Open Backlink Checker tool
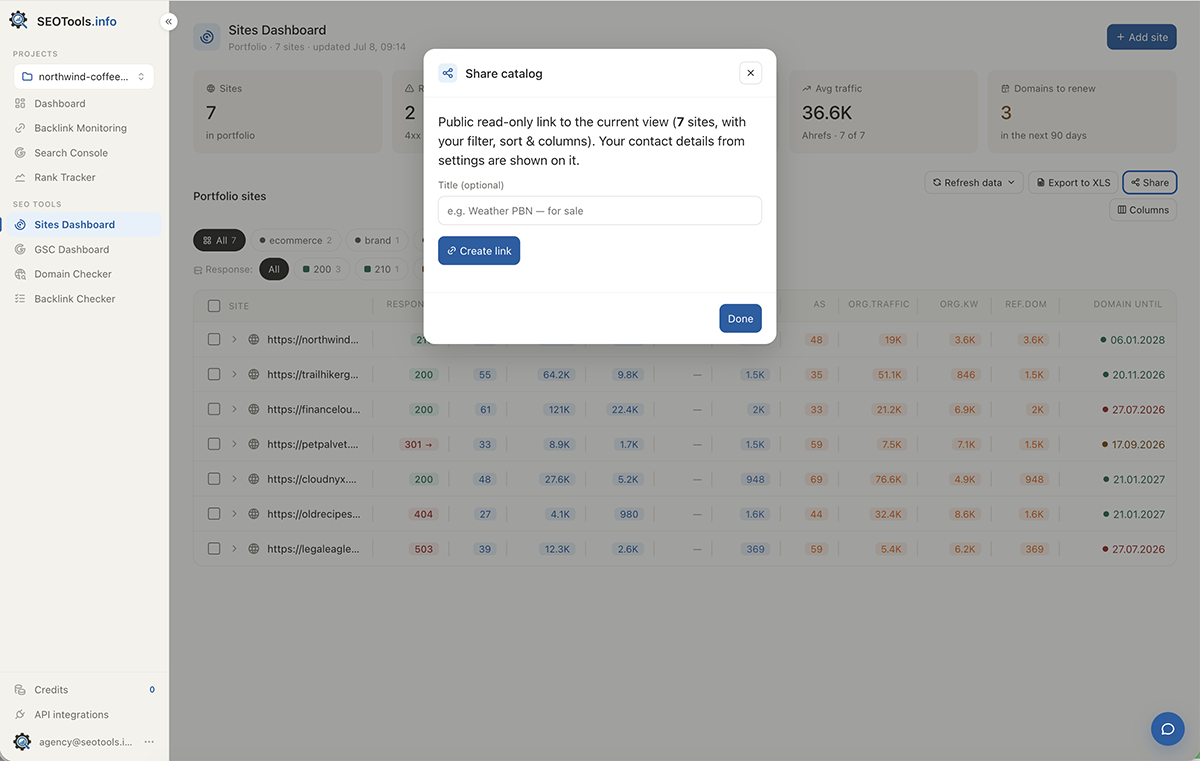 click(75, 299)
